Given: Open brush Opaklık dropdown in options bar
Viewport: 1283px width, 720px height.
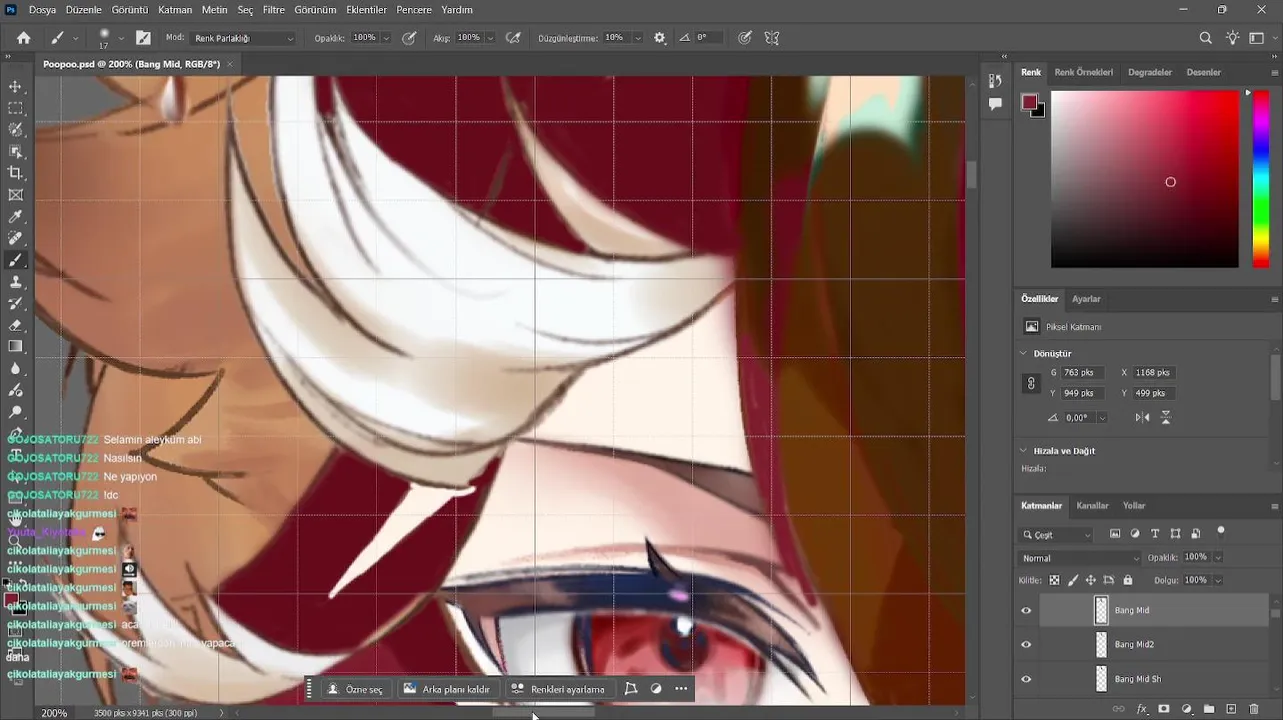Looking at the screenshot, I should pyautogui.click(x=386, y=38).
